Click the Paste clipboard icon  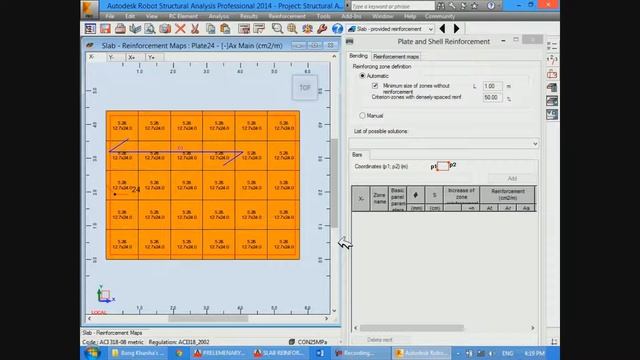[225, 29]
